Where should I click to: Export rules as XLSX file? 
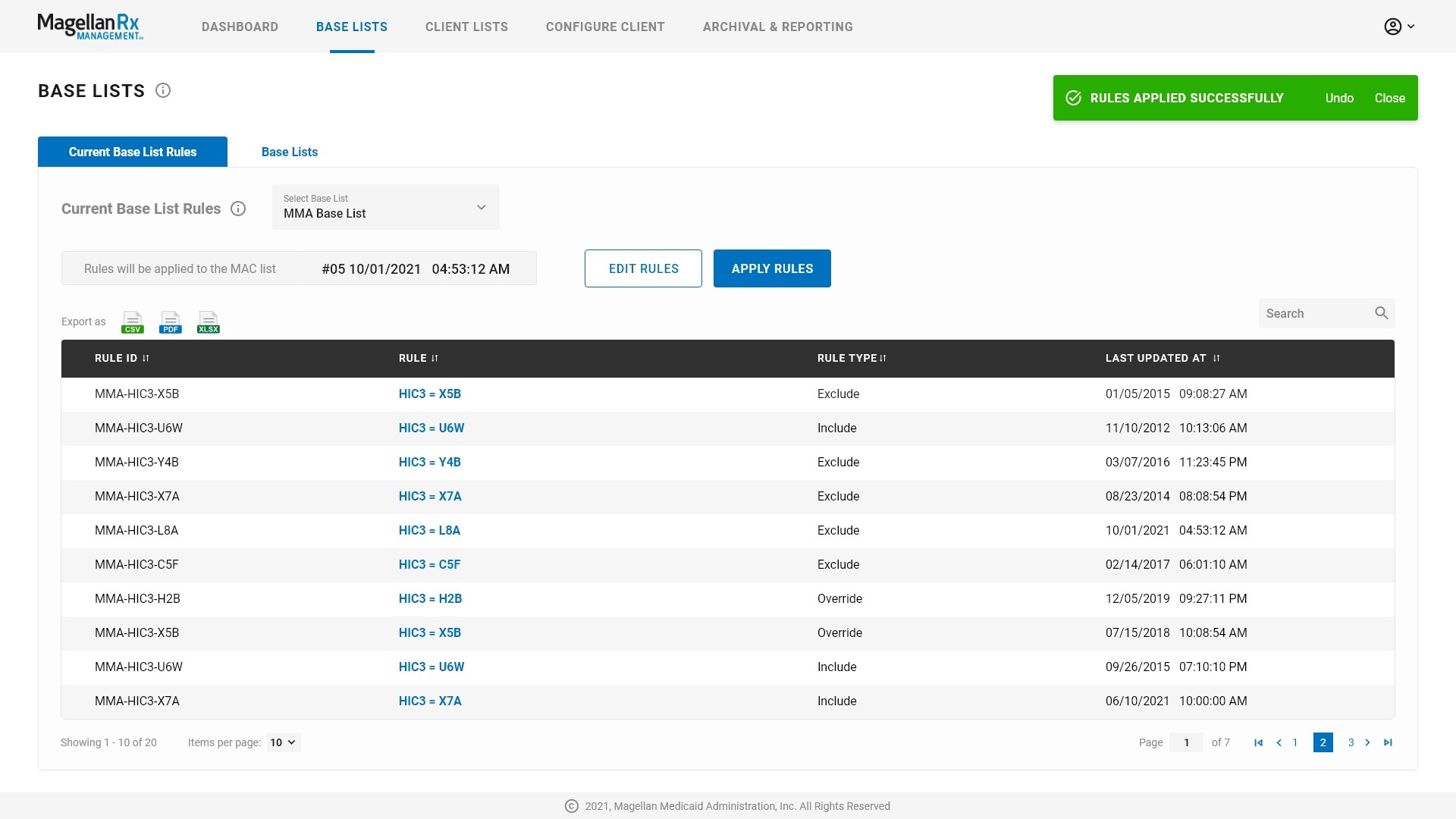pos(209,322)
